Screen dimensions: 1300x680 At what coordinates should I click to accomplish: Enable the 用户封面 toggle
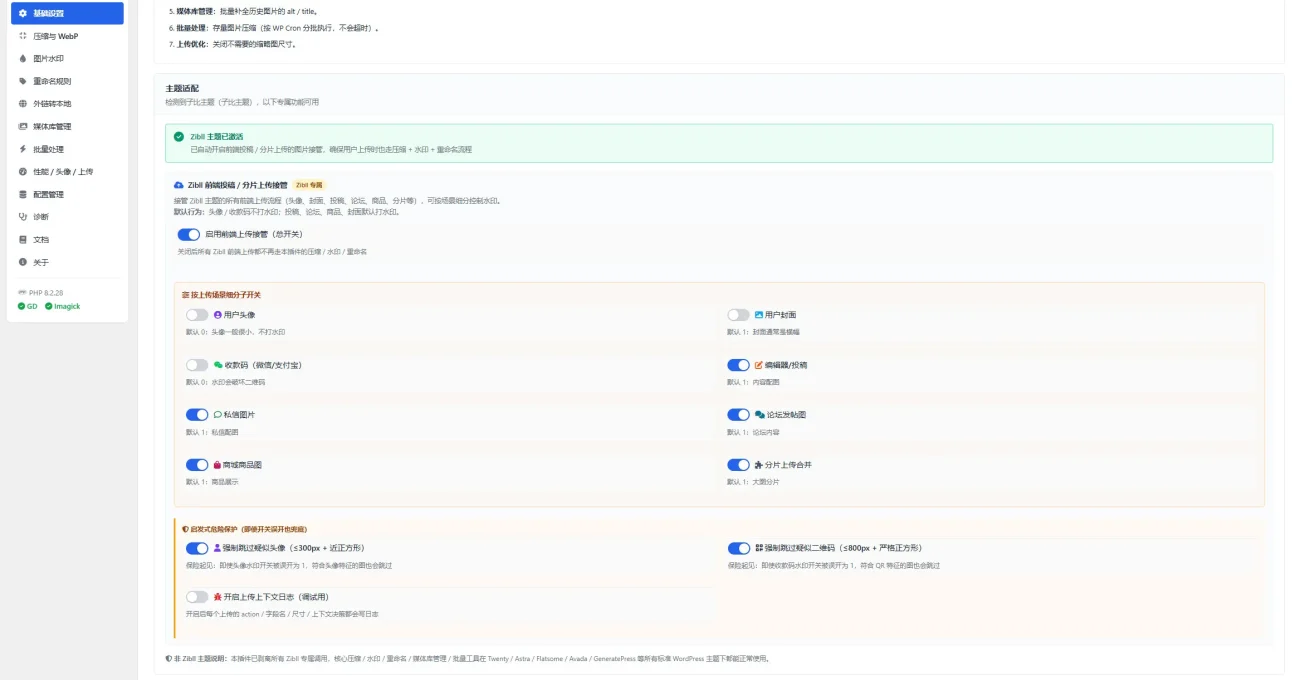pyautogui.click(x=738, y=315)
